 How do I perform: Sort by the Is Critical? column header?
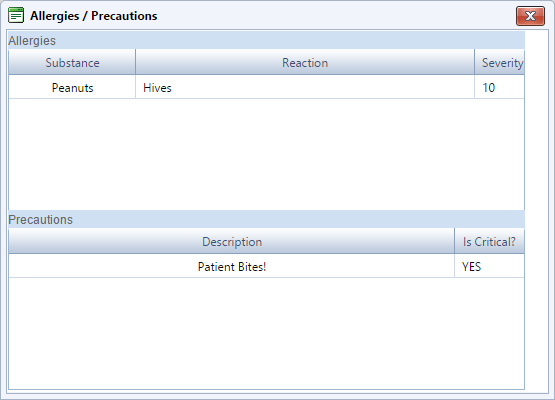(490, 241)
